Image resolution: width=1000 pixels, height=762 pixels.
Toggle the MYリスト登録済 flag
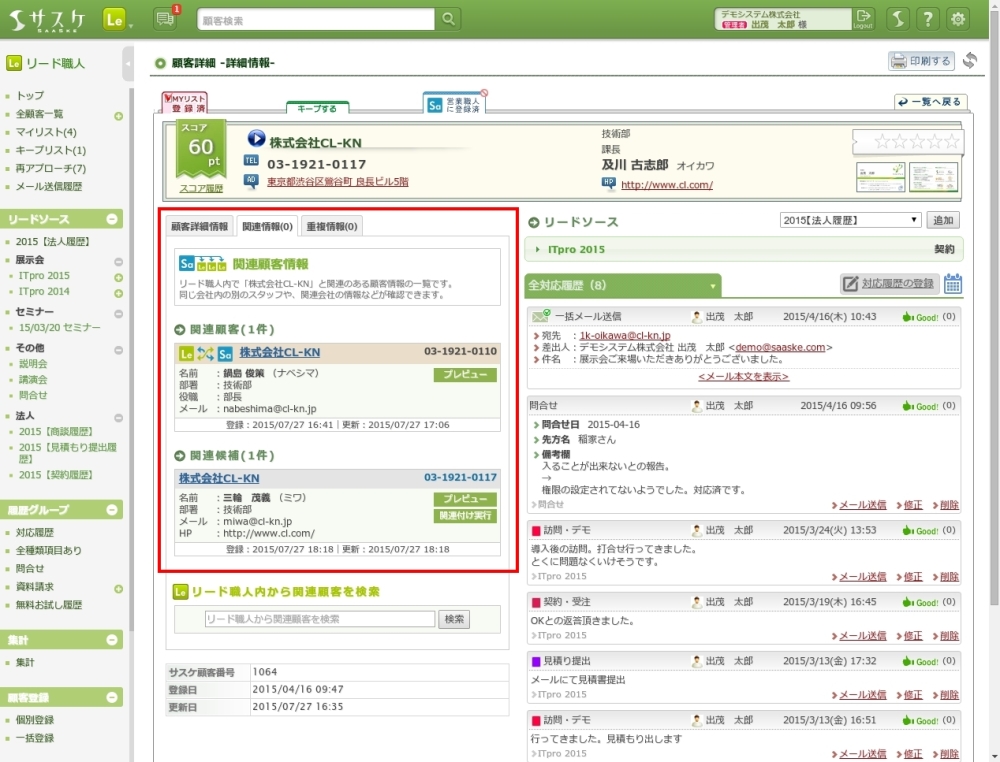[x=185, y=102]
